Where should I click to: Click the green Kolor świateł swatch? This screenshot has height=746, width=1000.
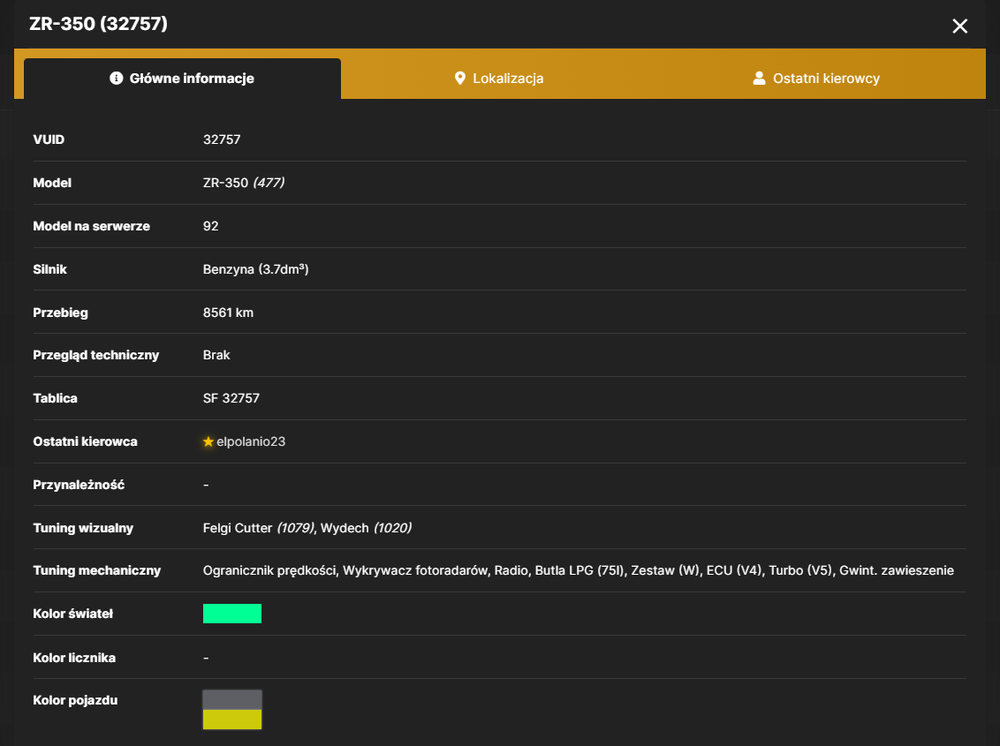[x=232, y=613]
